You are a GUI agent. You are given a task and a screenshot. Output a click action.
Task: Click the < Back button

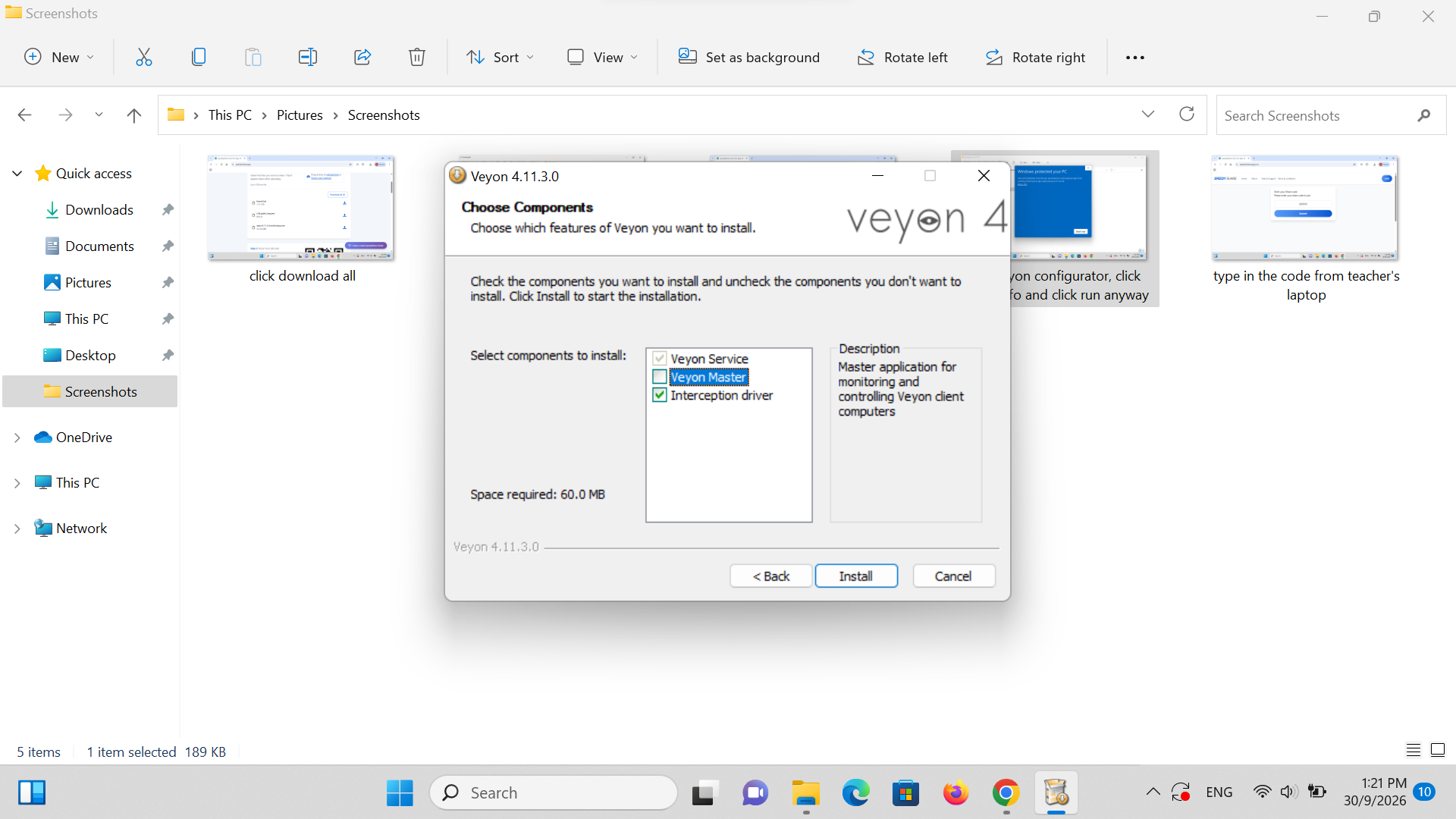[x=771, y=576]
